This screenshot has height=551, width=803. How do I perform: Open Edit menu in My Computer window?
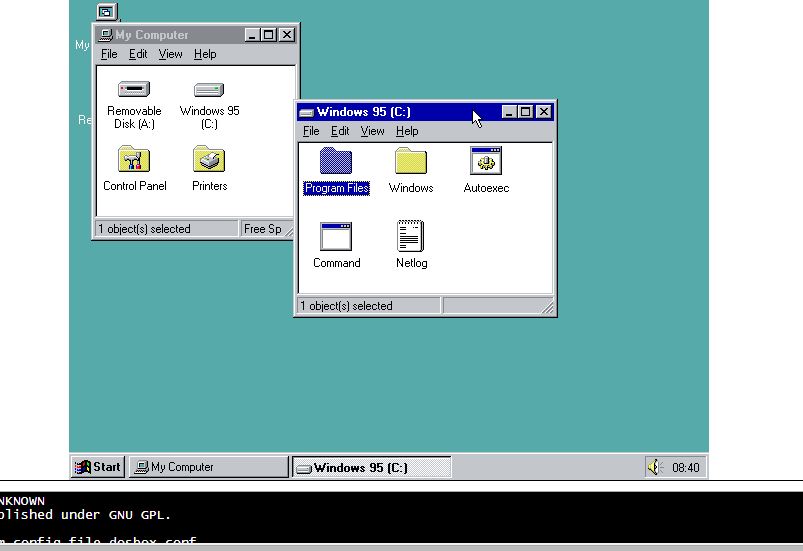coord(138,54)
